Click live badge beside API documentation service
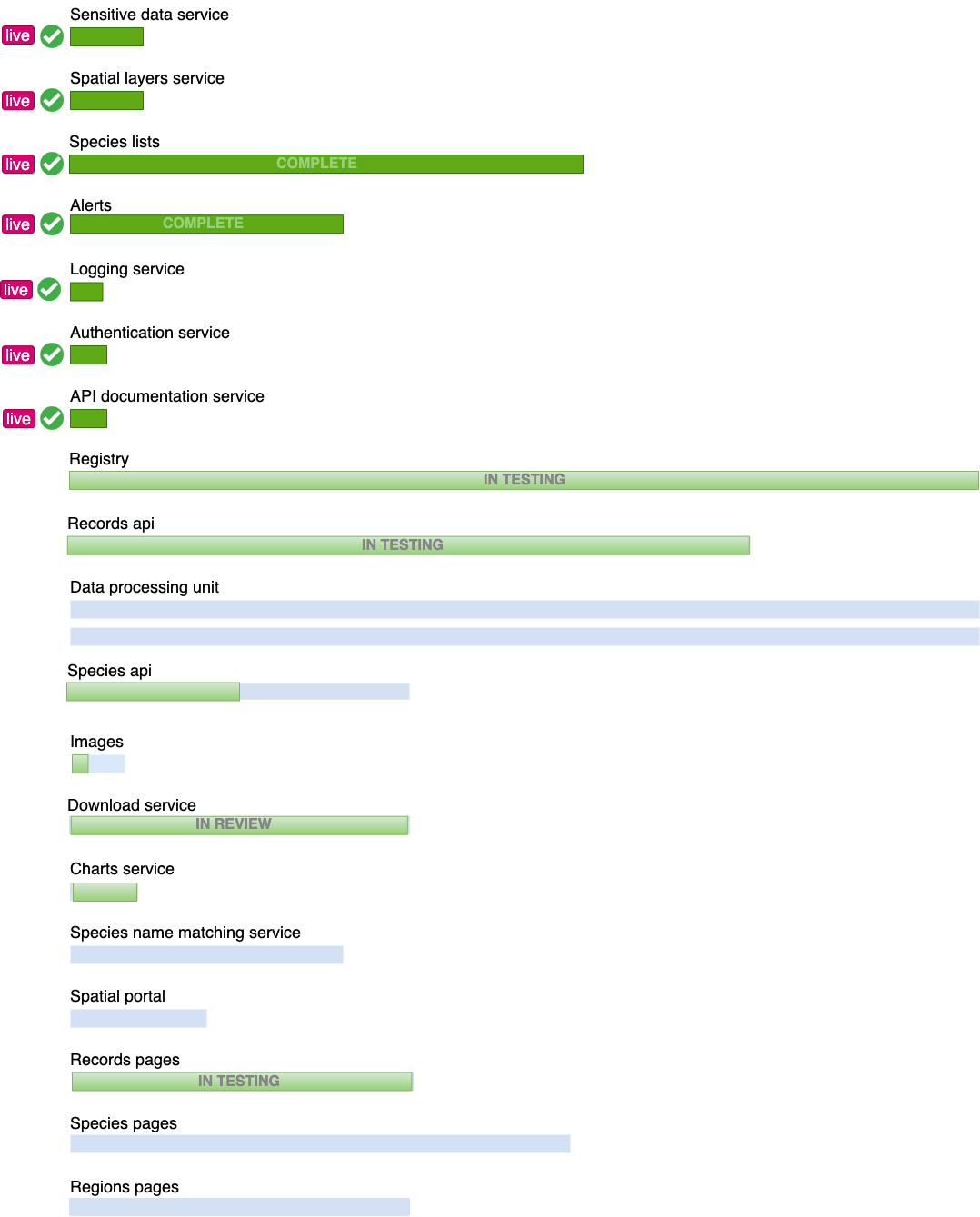980x1217 pixels. [x=18, y=419]
